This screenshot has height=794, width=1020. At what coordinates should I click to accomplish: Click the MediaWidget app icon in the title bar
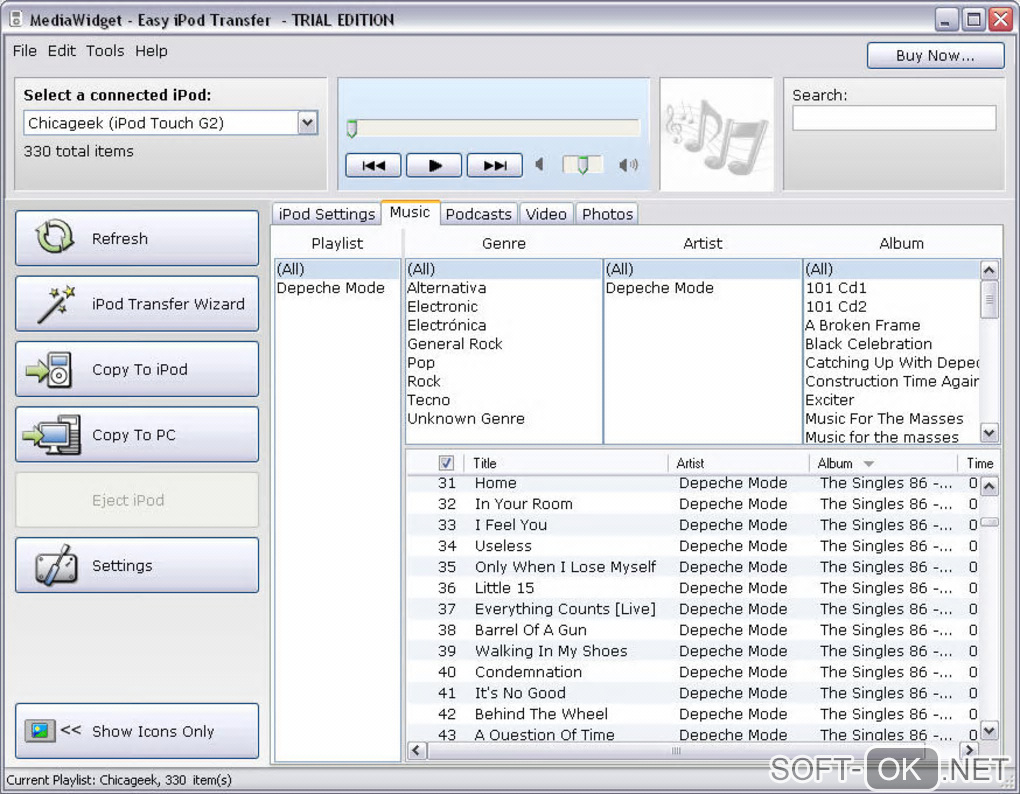click(16, 19)
